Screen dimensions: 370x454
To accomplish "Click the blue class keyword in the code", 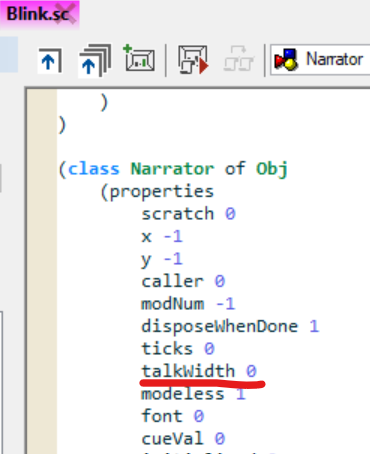I will click(93, 169).
